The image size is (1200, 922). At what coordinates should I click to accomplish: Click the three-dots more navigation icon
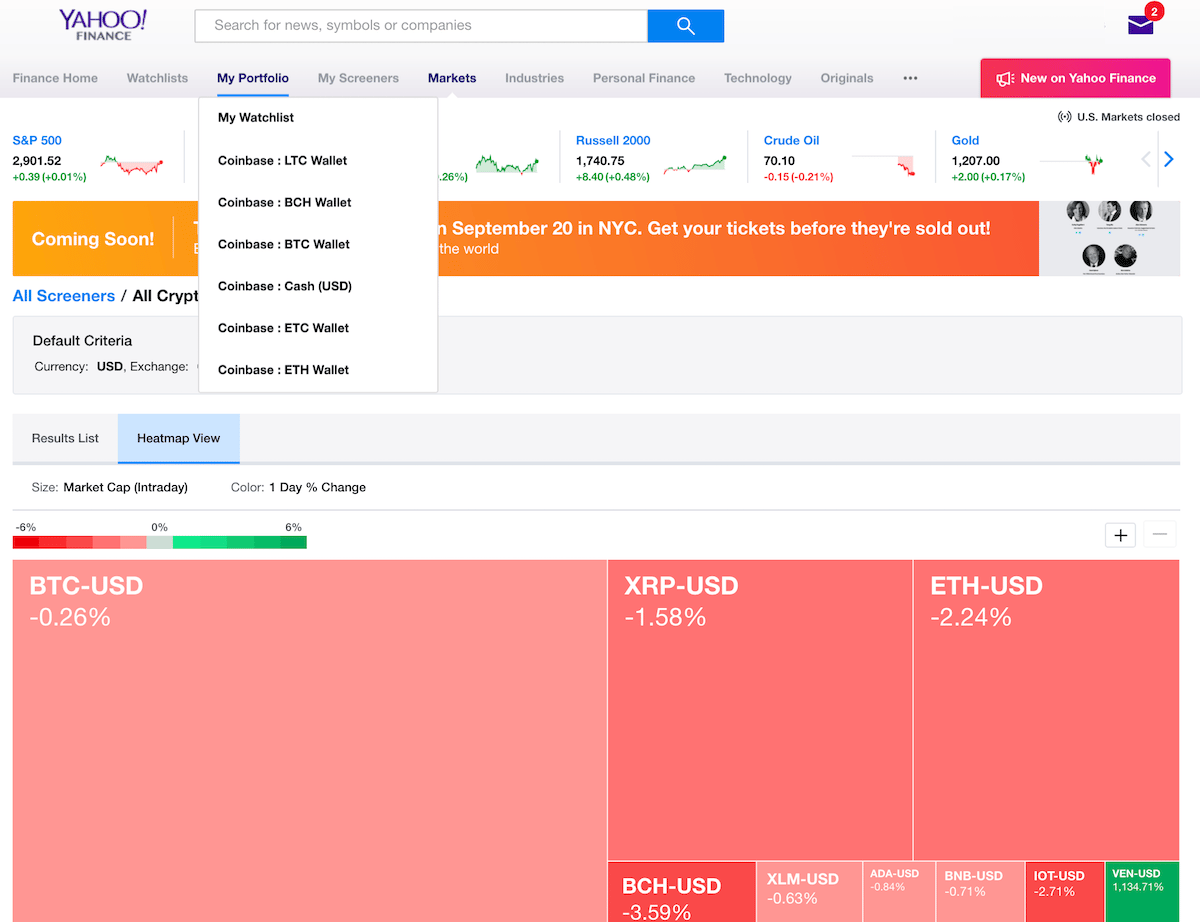click(x=910, y=78)
